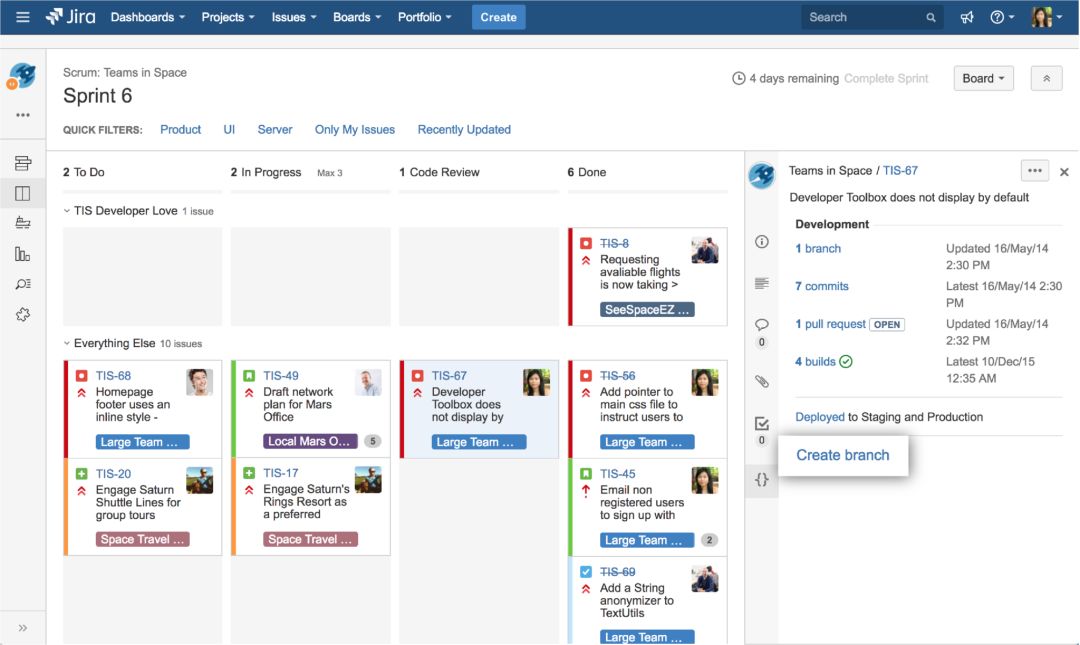Expand the sidebar with the double chevron
This screenshot has height=645, width=1080.
coord(23,628)
